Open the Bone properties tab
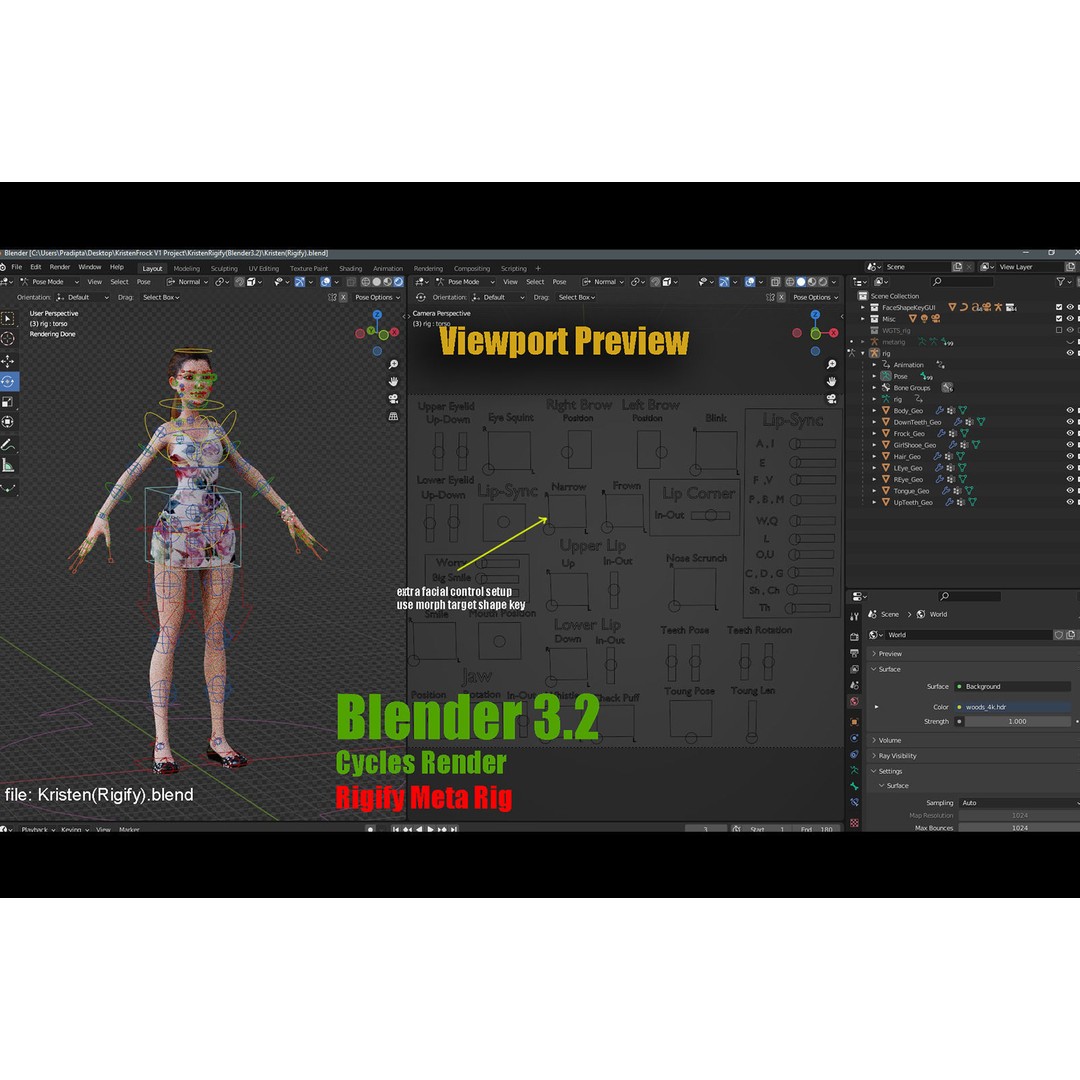Screen dimensions: 1080x1080 (x=854, y=786)
